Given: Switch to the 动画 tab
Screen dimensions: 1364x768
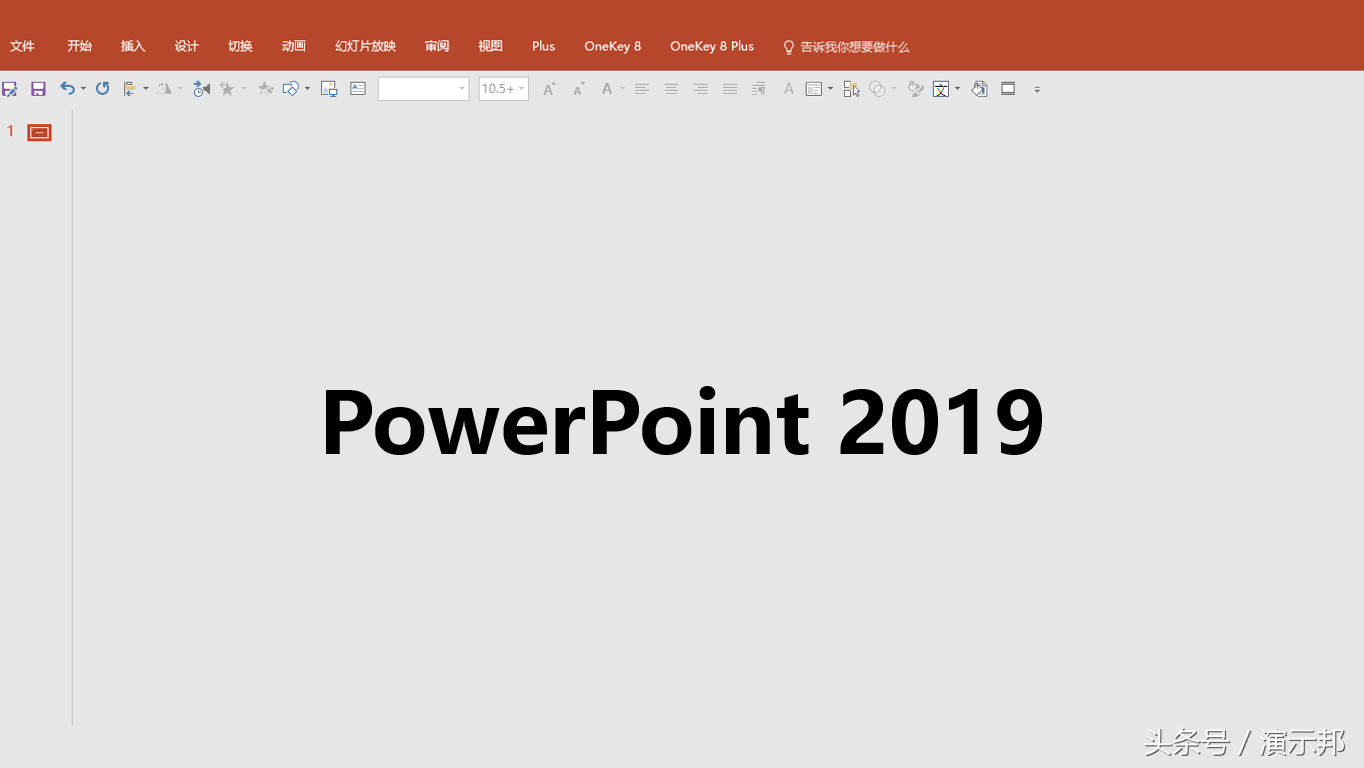Looking at the screenshot, I should 294,46.
